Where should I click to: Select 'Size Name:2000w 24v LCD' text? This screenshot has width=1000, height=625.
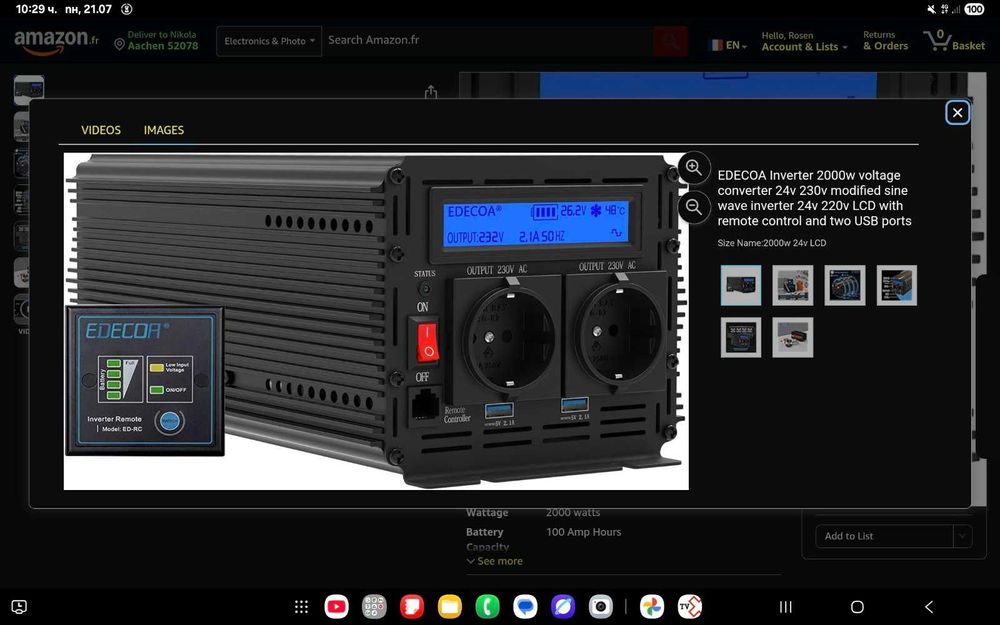[772, 243]
